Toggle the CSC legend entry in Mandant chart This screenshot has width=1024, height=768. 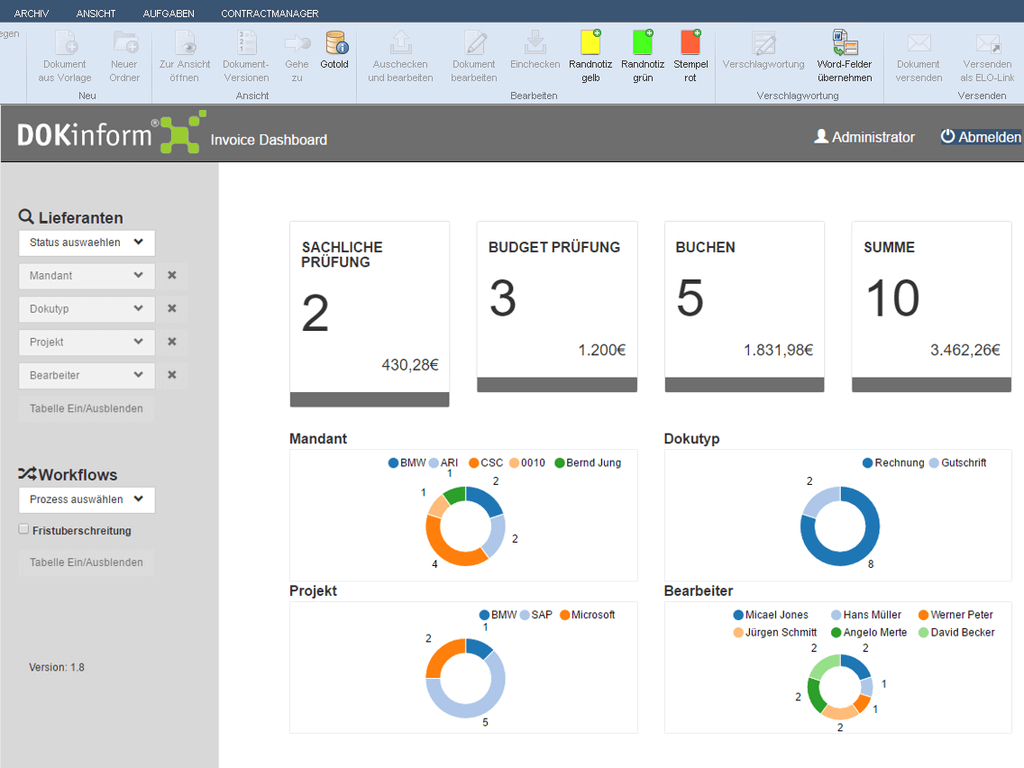tap(485, 463)
